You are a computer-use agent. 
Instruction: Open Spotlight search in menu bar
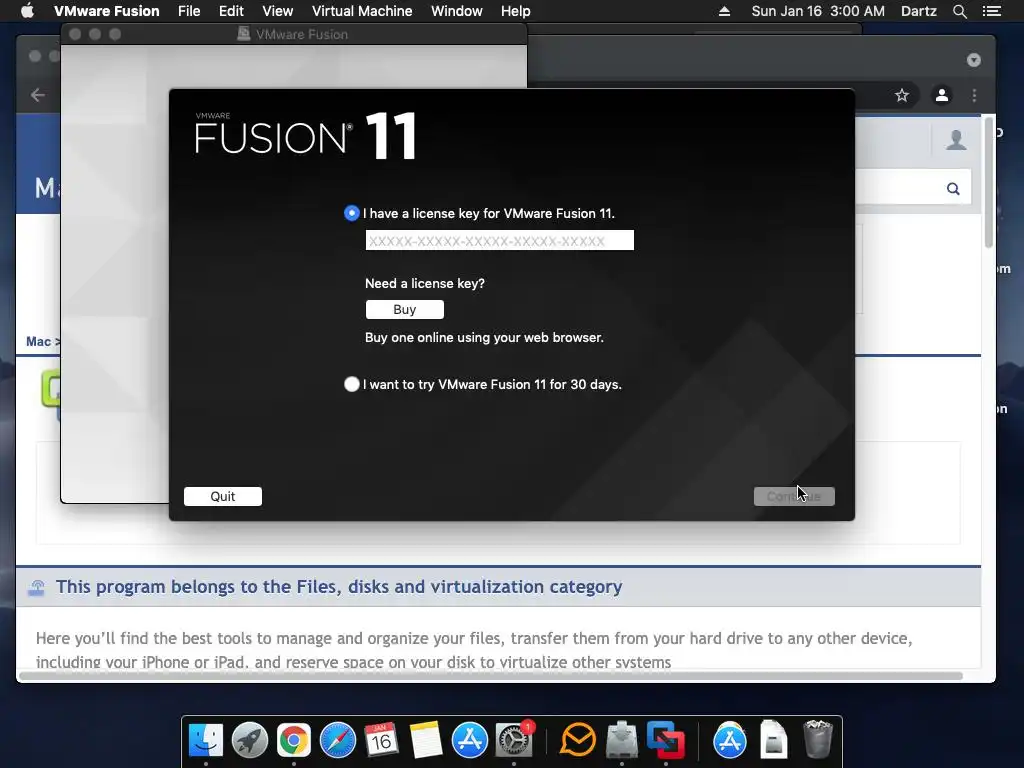959,11
